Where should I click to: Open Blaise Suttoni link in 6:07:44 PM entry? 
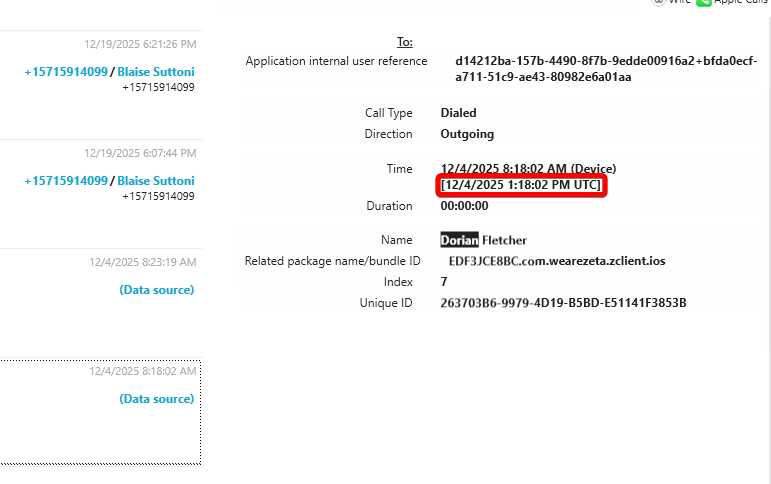[156, 181]
